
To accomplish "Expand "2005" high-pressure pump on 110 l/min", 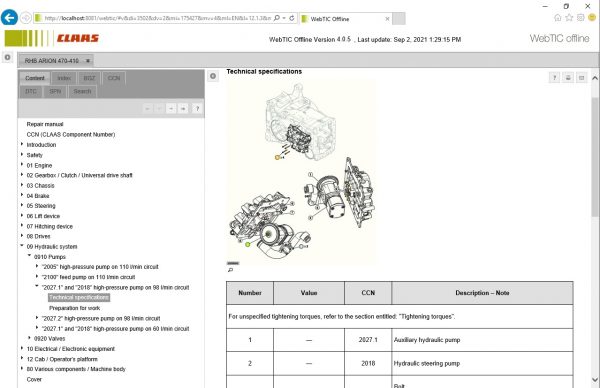I will coord(37,266).
